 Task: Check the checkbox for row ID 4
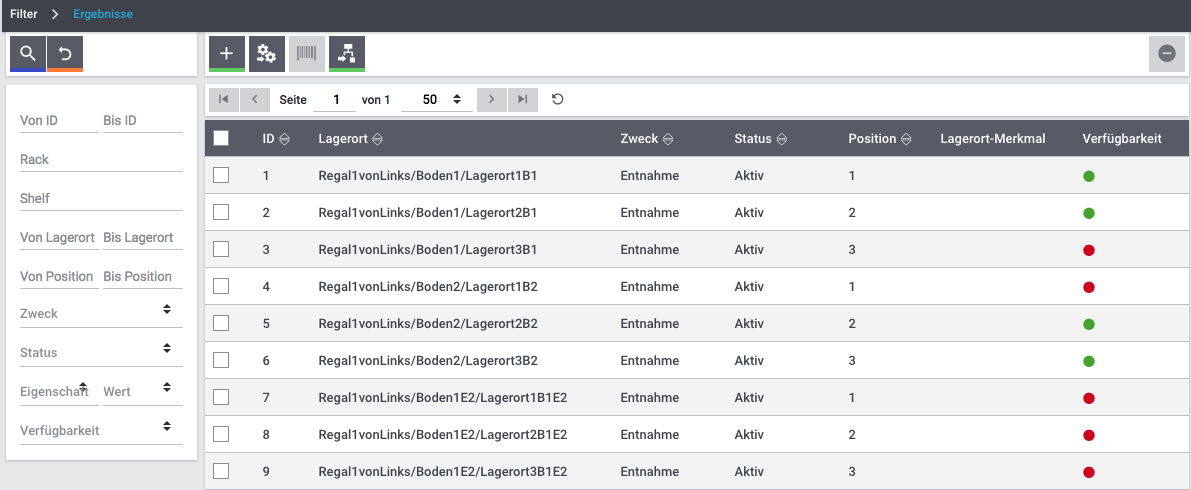(x=221, y=286)
